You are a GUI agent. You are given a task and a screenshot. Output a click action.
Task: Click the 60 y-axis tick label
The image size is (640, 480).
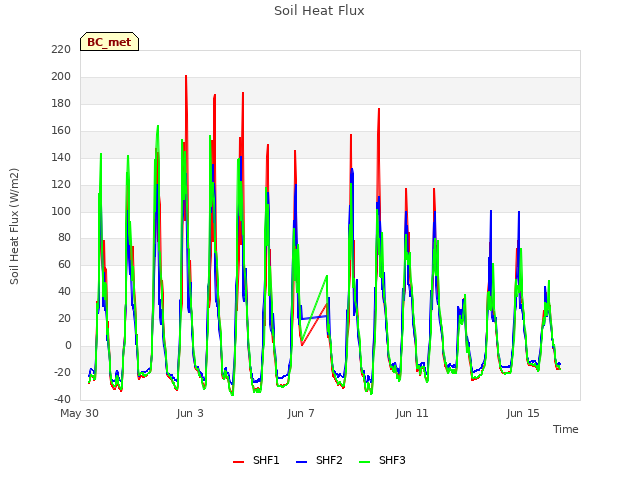pos(64,264)
